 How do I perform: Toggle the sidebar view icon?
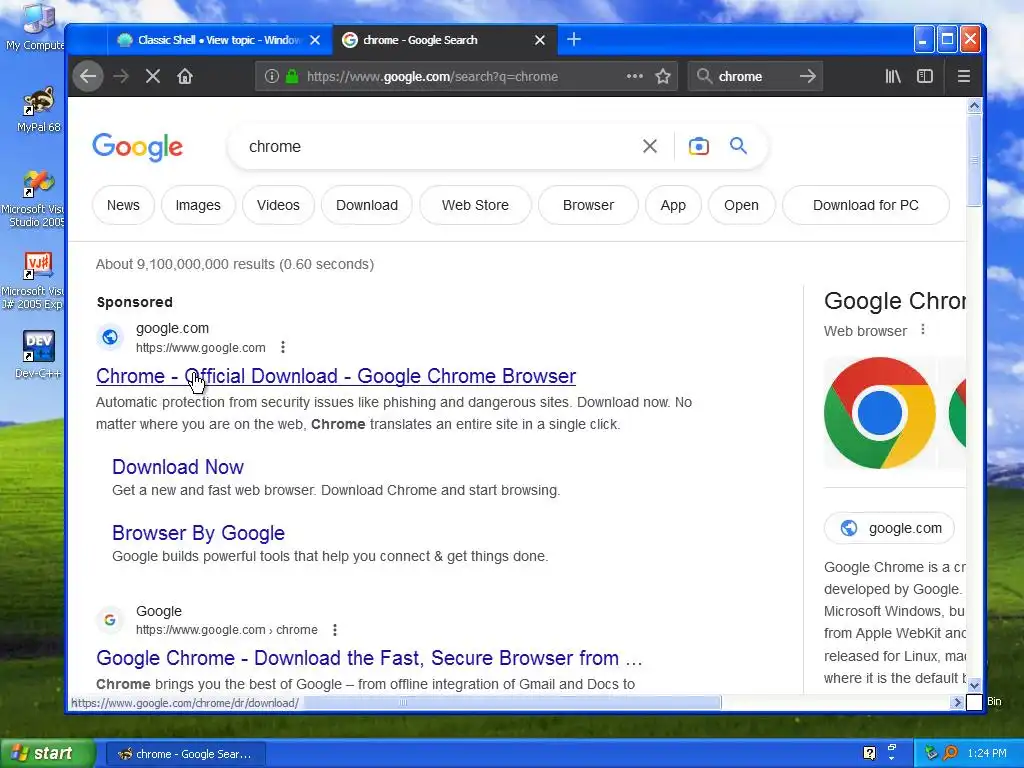click(x=925, y=76)
